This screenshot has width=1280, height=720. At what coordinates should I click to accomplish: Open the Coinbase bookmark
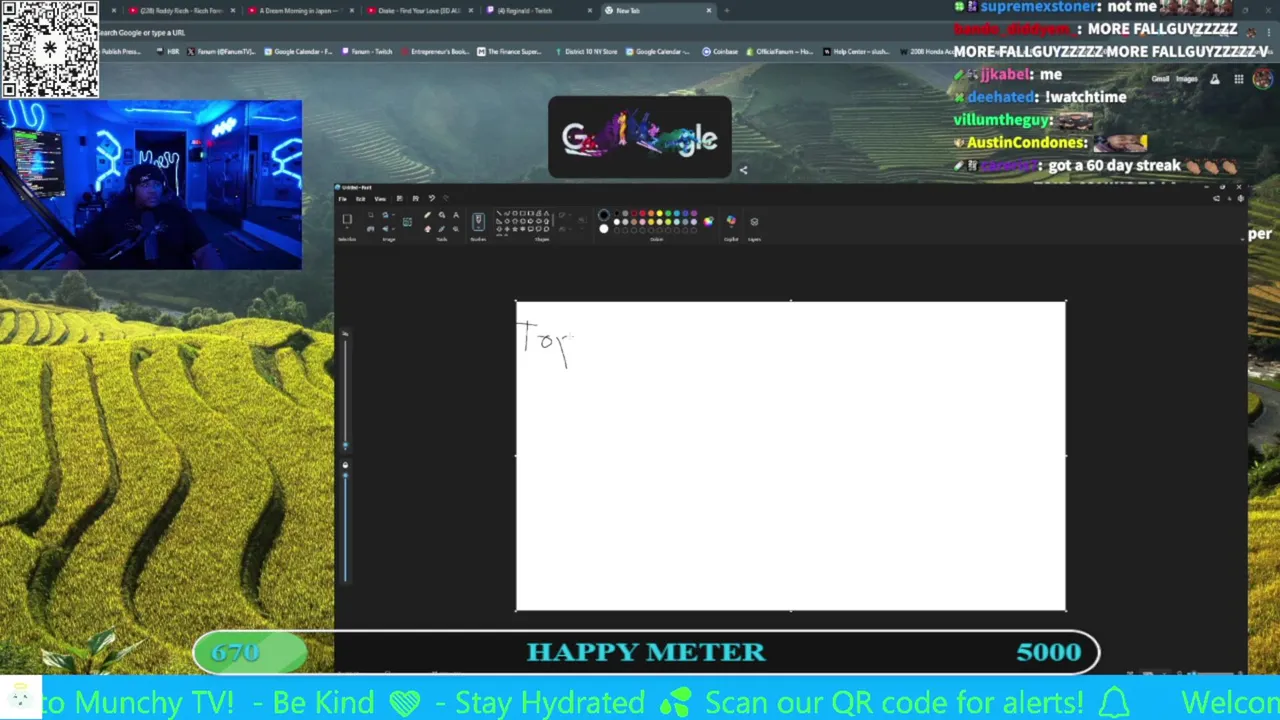pos(720,51)
